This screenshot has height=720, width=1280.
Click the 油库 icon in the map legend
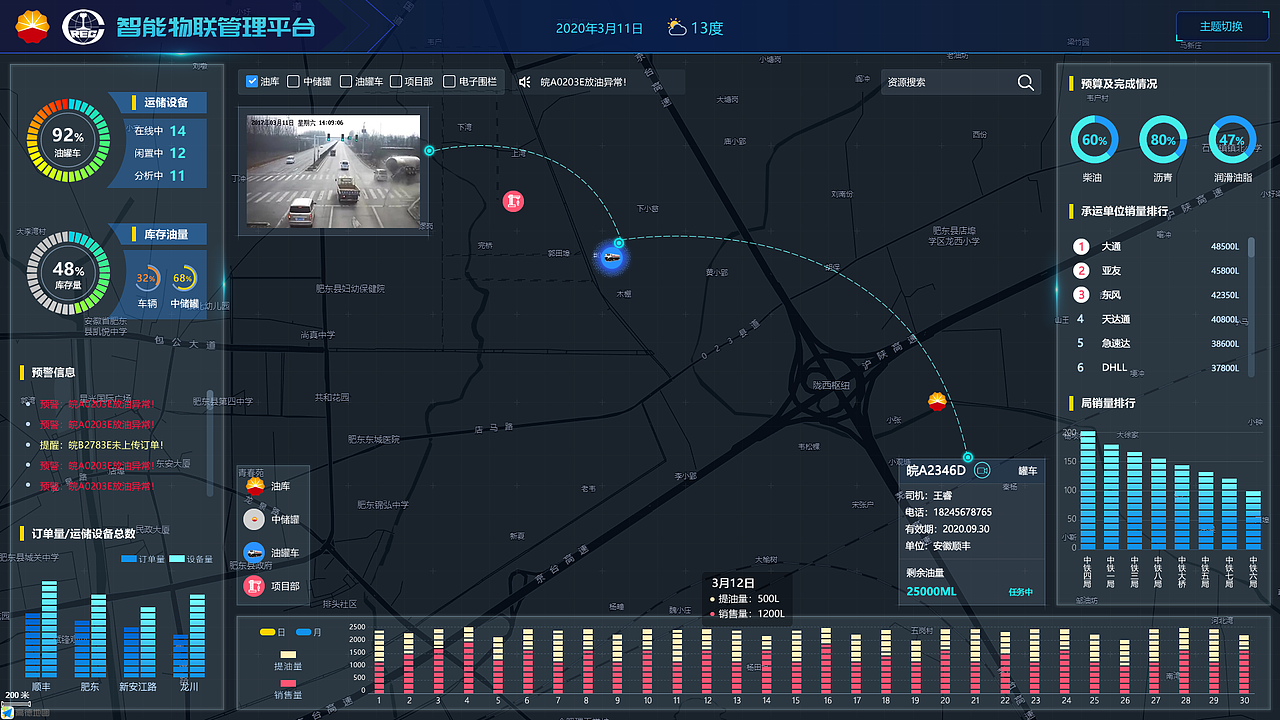click(x=255, y=486)
